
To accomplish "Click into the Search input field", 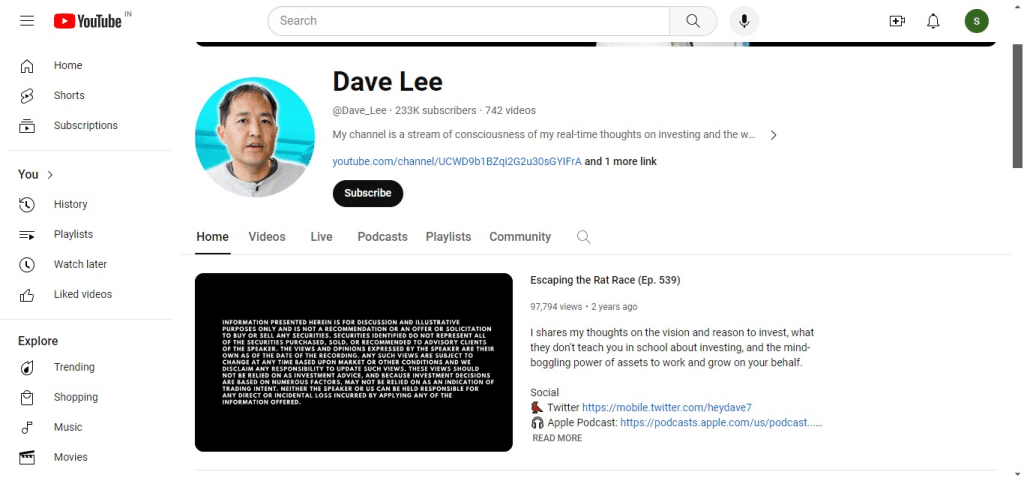I will (x=468, y=21).
